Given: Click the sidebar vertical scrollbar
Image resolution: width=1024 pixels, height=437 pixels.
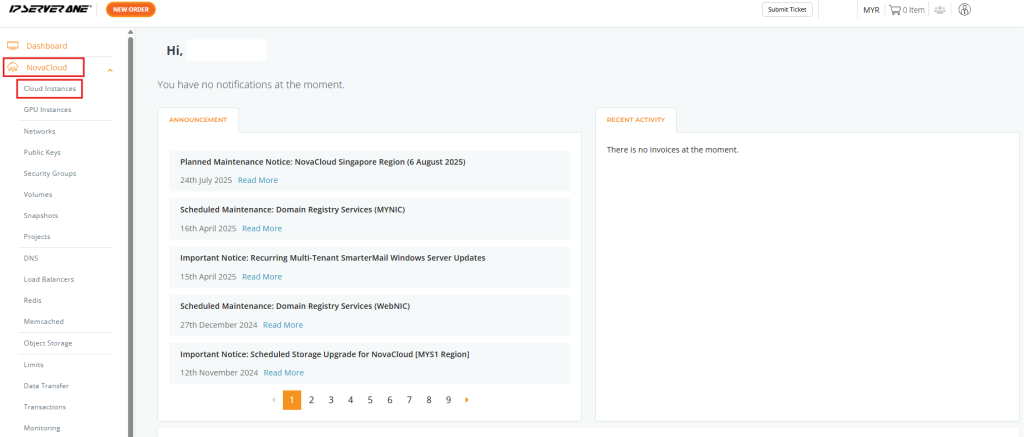Looking at the screenshot, I should click(131, 235).
